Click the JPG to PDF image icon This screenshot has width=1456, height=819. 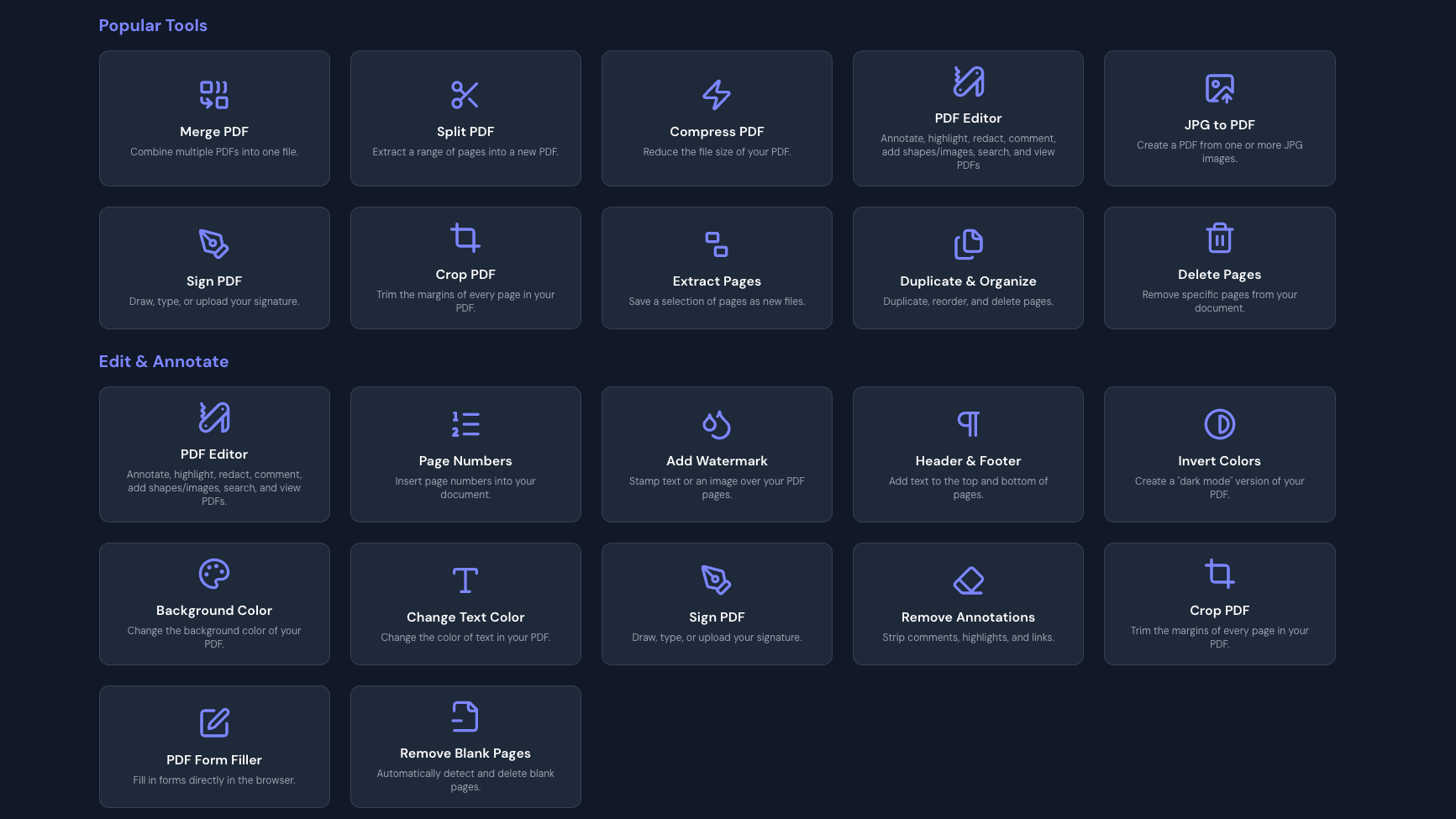[1219, 88]
